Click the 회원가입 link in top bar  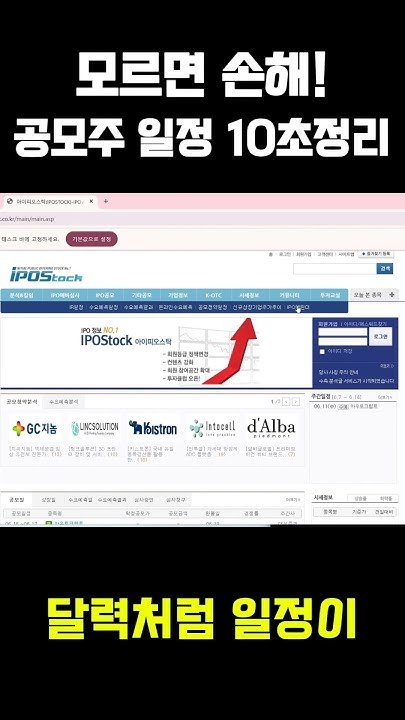click(303, 254)
